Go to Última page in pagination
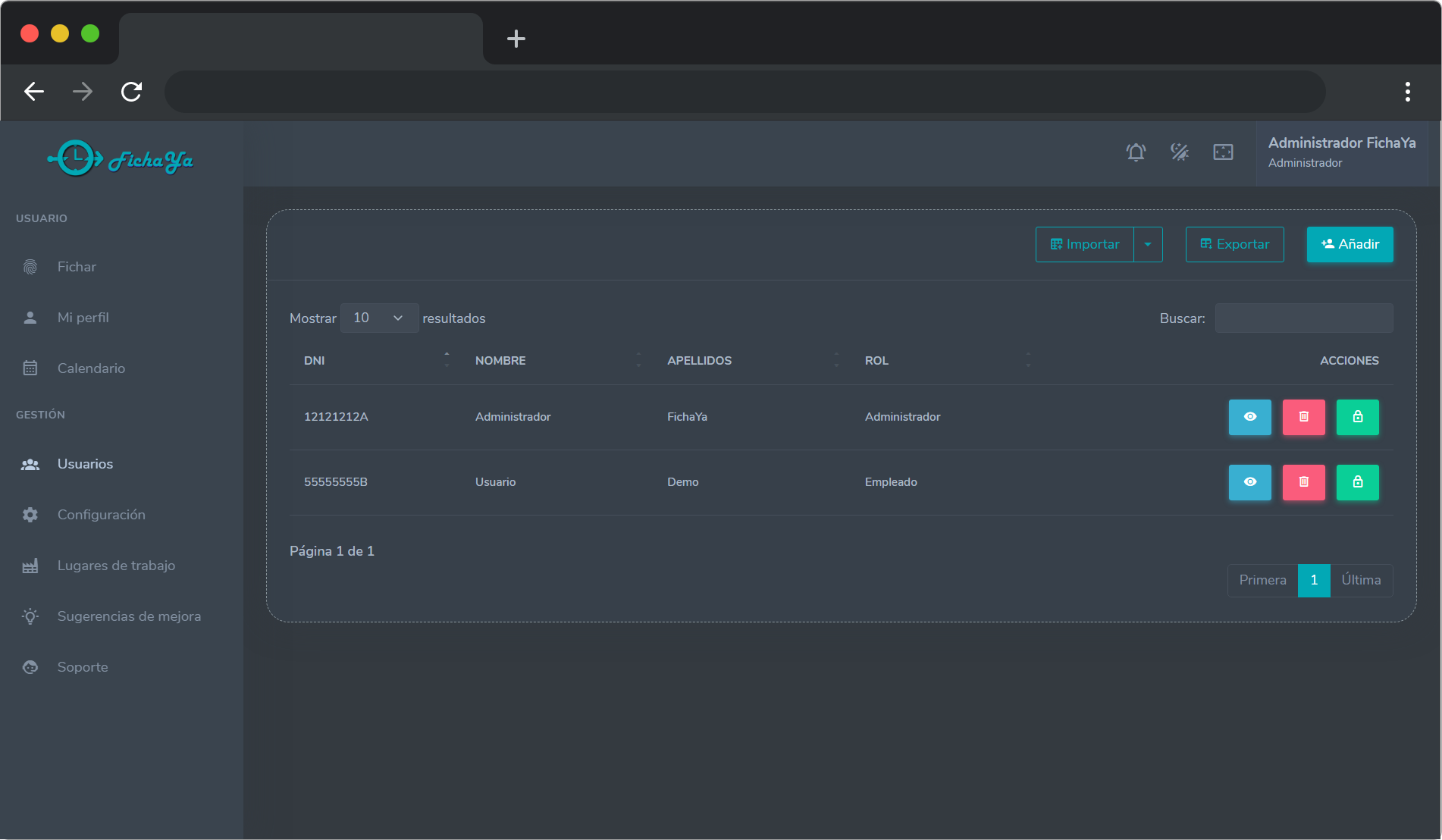 [1361, 580]
